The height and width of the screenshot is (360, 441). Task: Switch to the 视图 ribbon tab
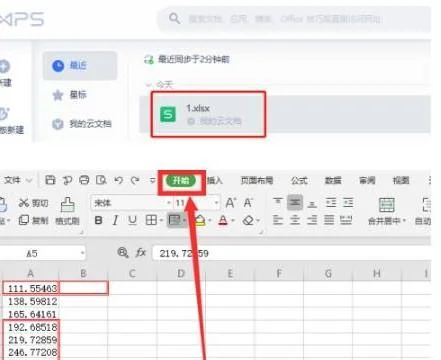pyautogui.click(x=401, y=180)
